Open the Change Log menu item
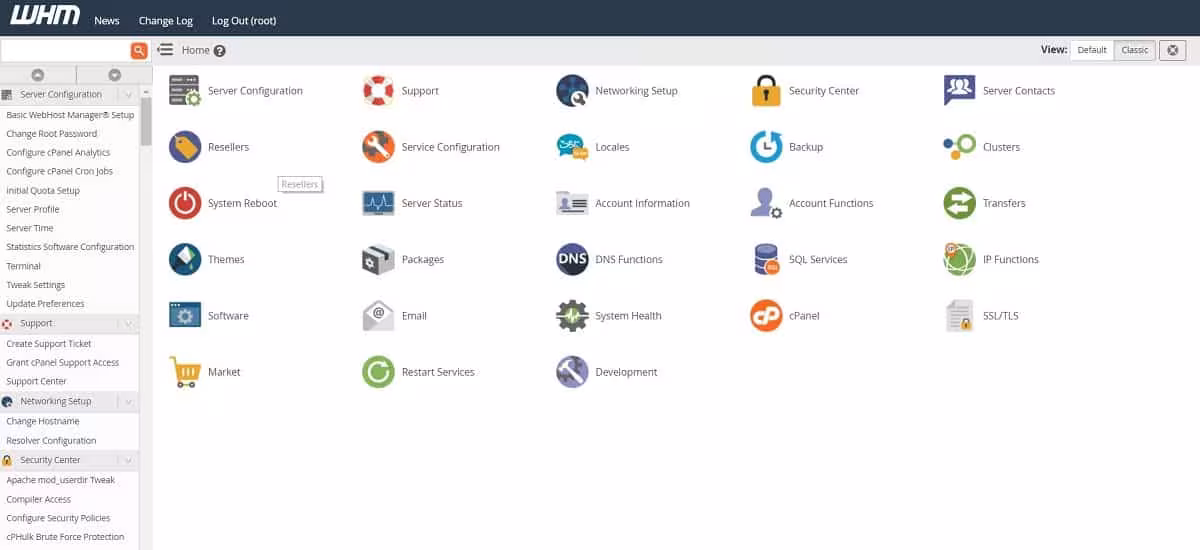The width and height of the screenshot is (1200, 550). point(166,20)
